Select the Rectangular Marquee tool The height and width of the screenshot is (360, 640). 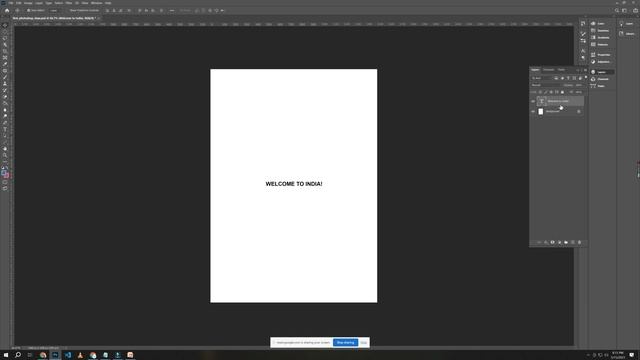point(5,32)
